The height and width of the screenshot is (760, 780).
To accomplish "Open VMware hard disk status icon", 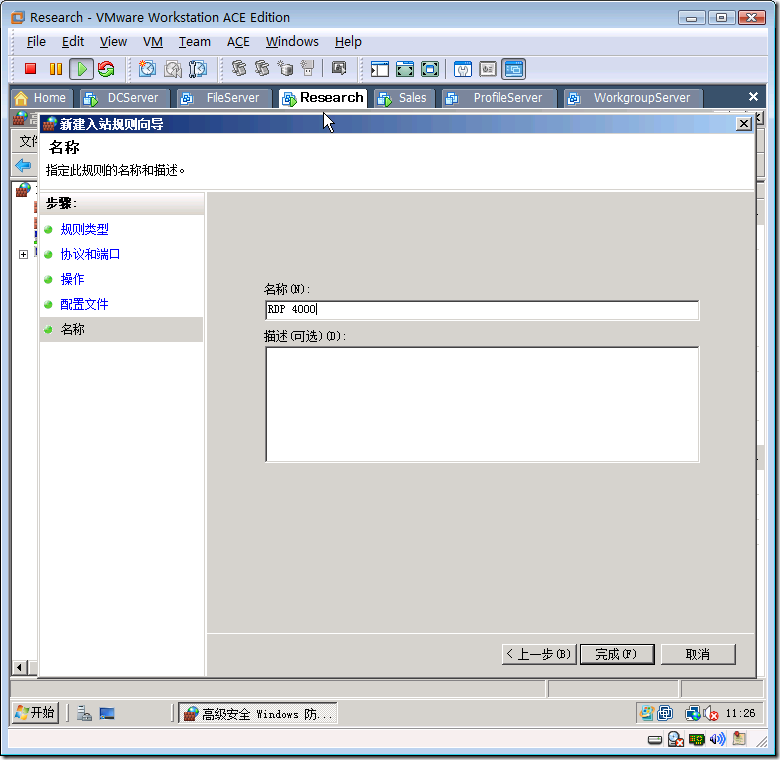I will (x=655, y=740).
